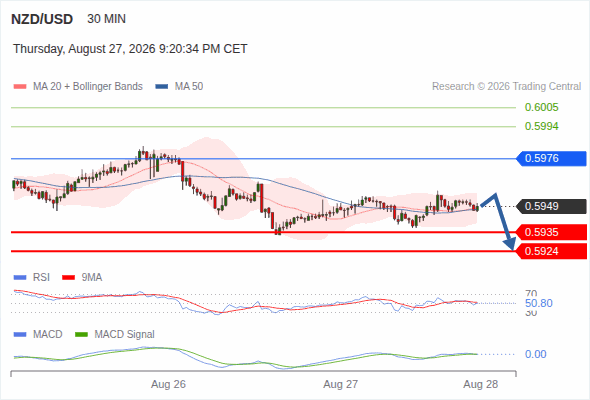590x400 pixels.
Task: Click the Aug 28 date axis label
Action: click(481, 384)
